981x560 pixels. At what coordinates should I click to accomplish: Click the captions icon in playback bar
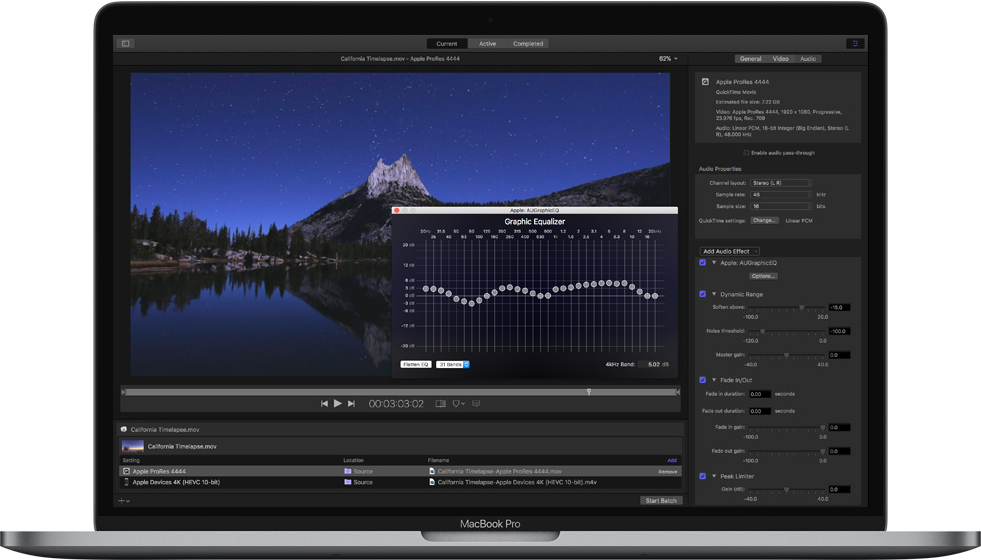tap(476, 404)
